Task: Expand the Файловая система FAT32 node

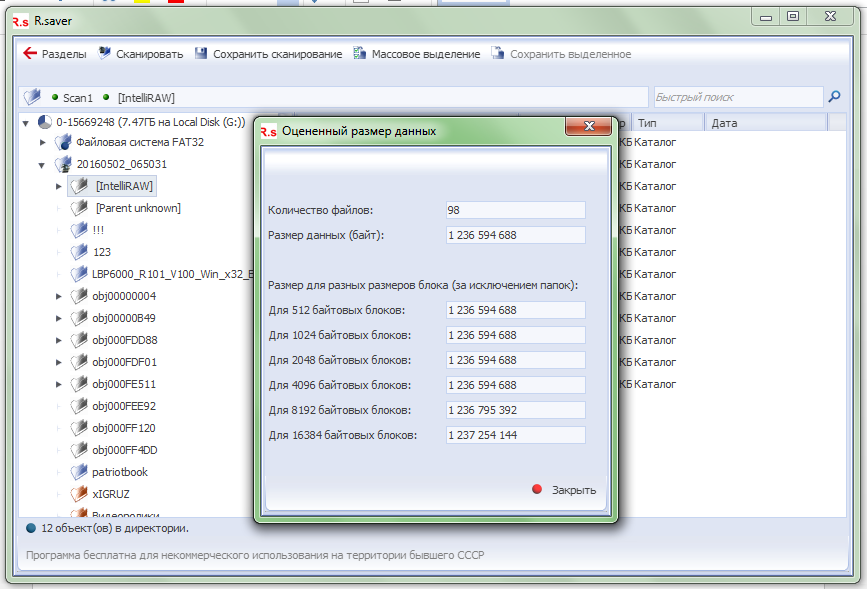Action: pos(43,142)
